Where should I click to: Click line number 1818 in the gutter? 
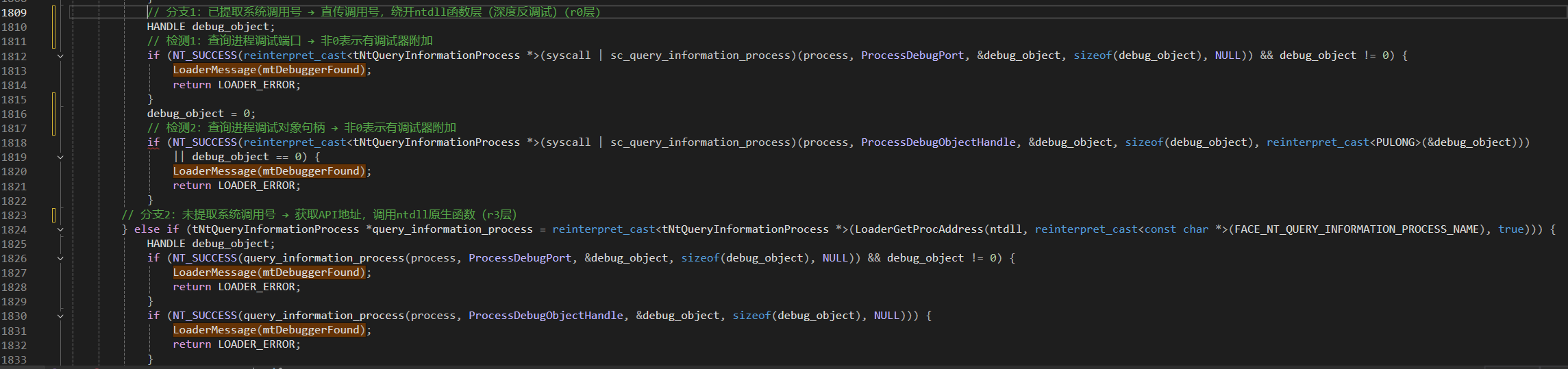pos(14,142)
